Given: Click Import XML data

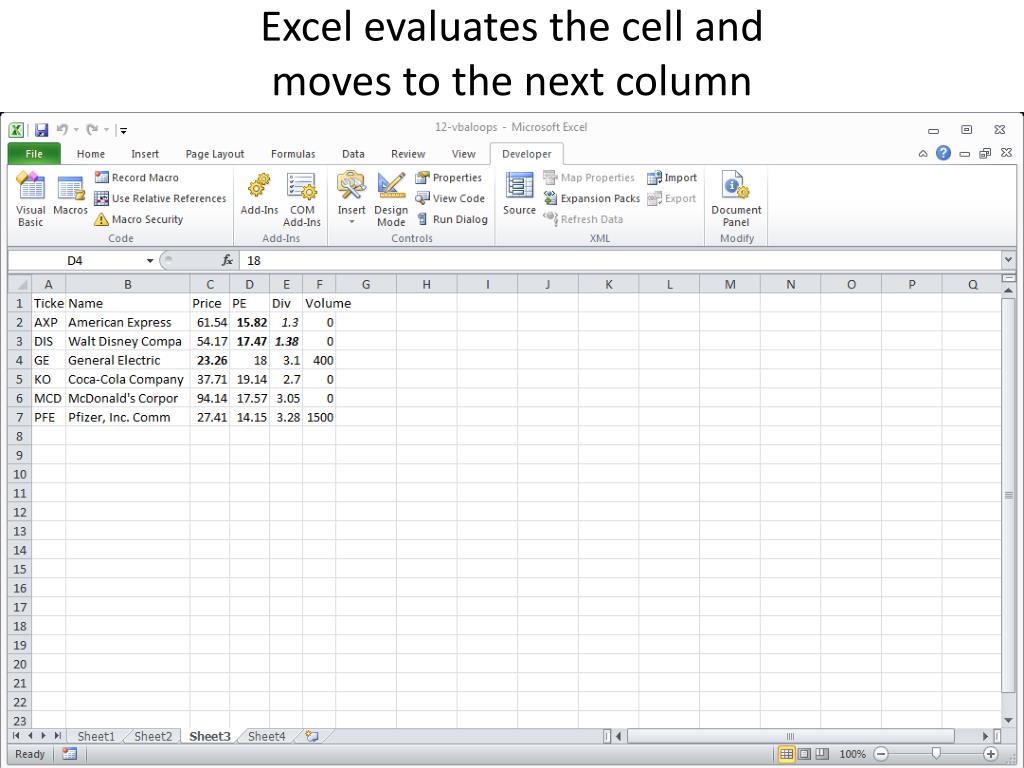Looking at the screenshot, I should (672, 178).
